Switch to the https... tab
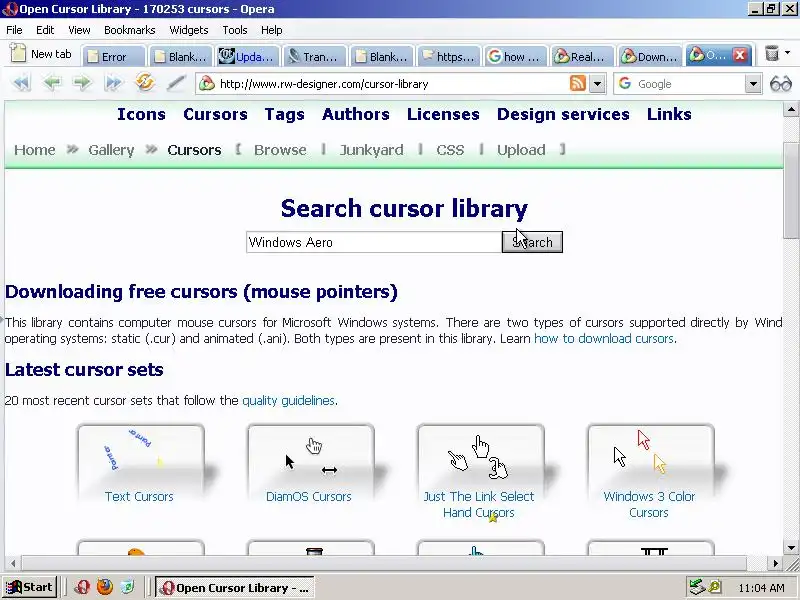 click(x=448, y=56)
